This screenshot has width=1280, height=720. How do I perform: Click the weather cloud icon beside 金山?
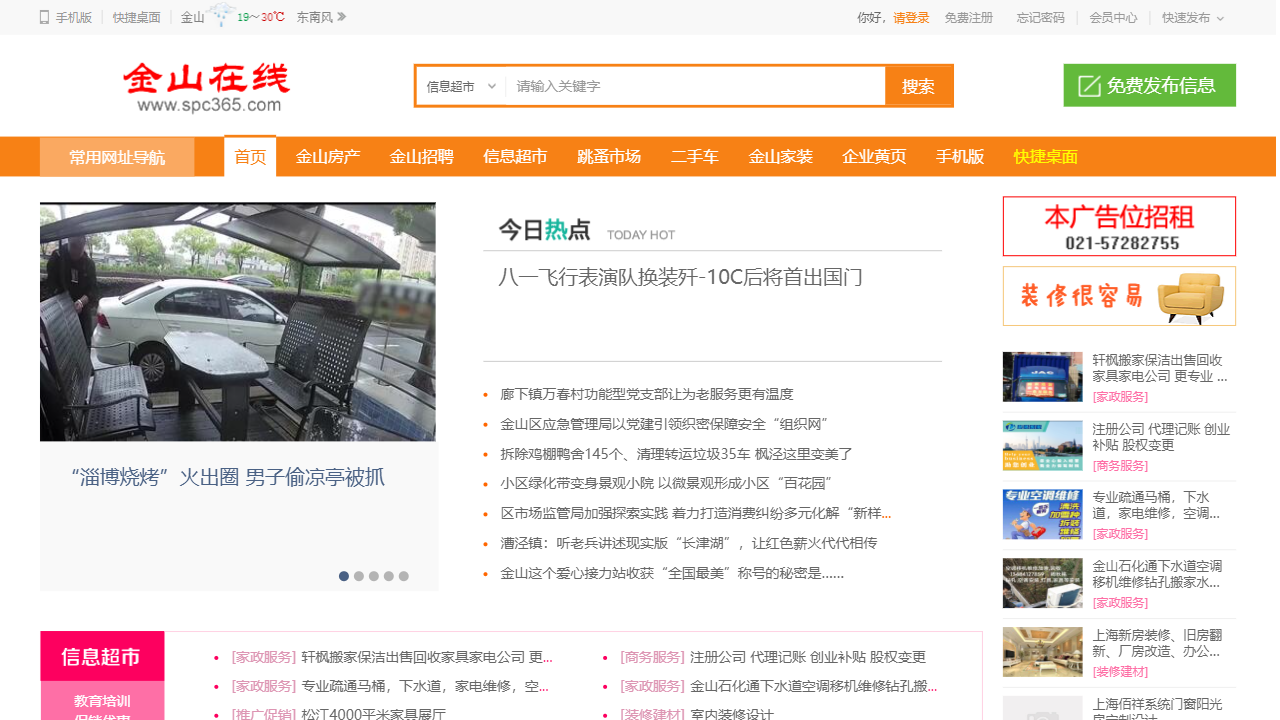click(x=221, y=16)
